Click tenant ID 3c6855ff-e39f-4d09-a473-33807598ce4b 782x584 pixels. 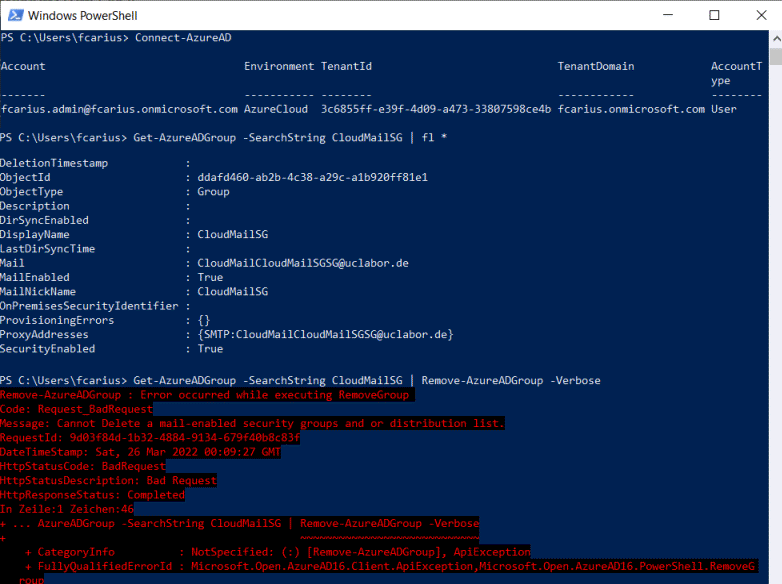tap(436, 109)
